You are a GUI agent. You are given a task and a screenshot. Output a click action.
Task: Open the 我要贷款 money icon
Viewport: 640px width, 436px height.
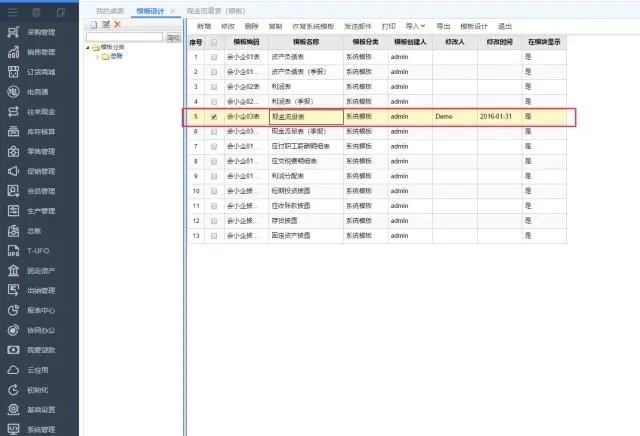[13, 350]
